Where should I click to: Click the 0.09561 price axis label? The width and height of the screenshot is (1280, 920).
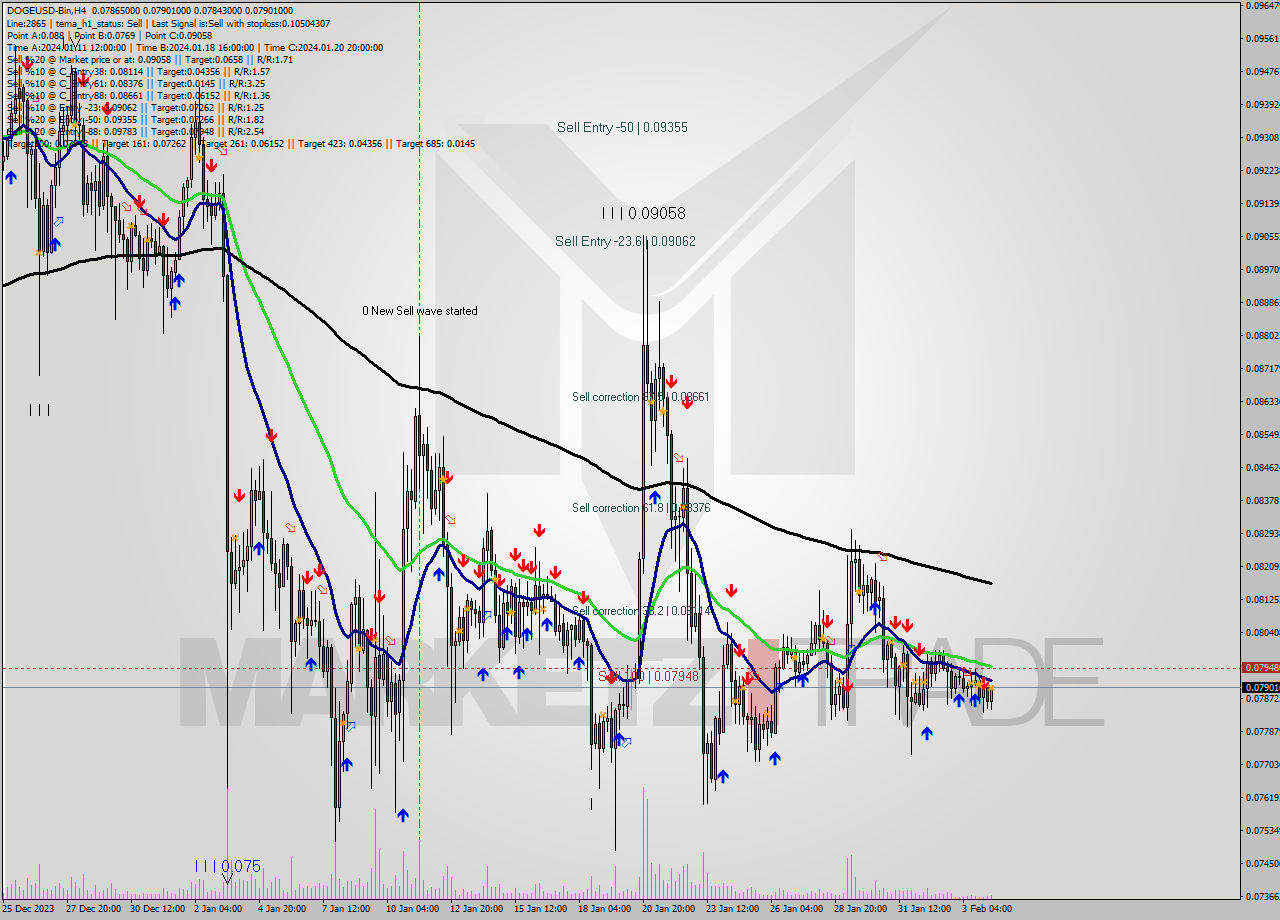pos(1261,38)
